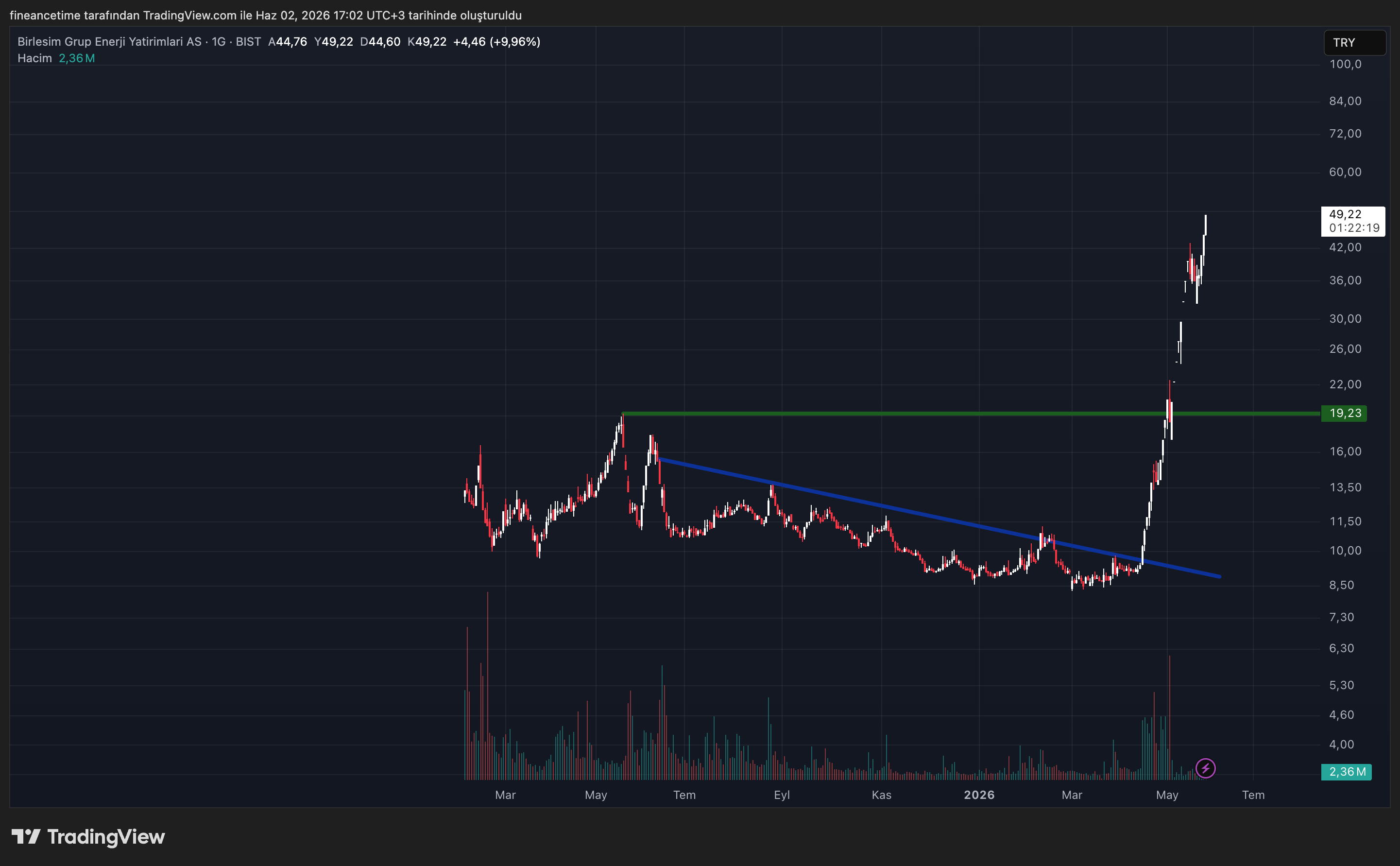Click the 42,00 price scale value
Image resolution: width=1400 pixels, height=866 pixels.
(1345, 247)
